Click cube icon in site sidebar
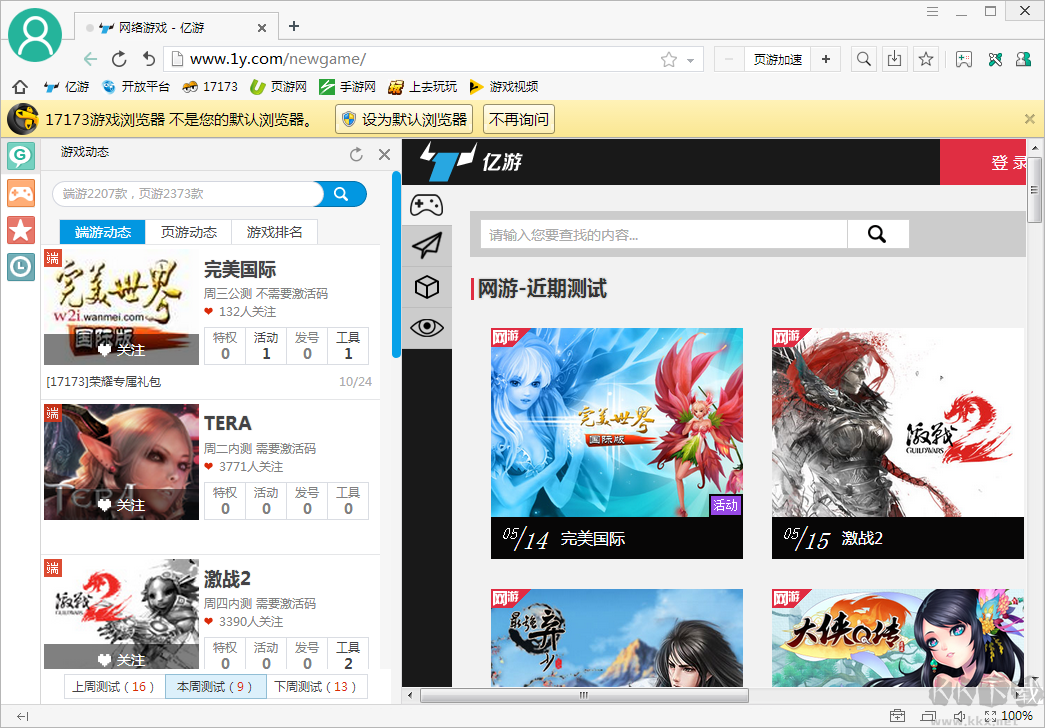Screen dimensions: 1045x728 (427, 287)
